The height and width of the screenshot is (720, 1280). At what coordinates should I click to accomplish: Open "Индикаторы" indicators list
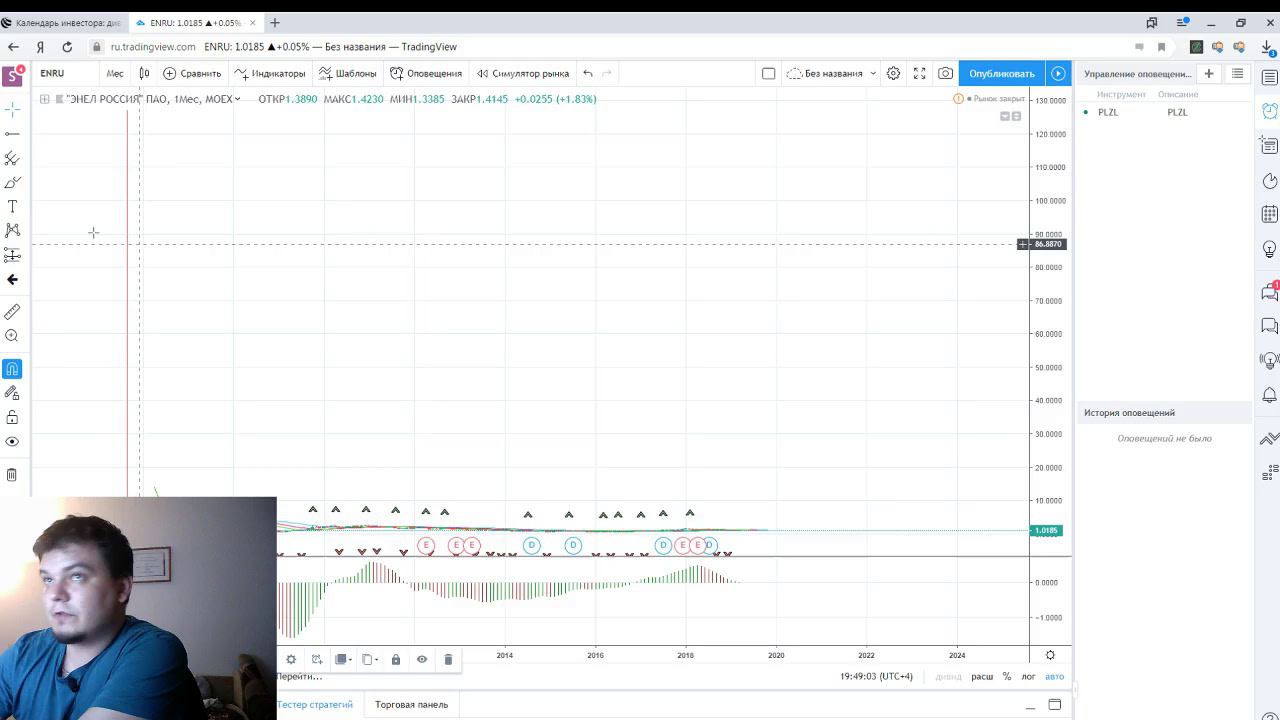coord(270,73)
